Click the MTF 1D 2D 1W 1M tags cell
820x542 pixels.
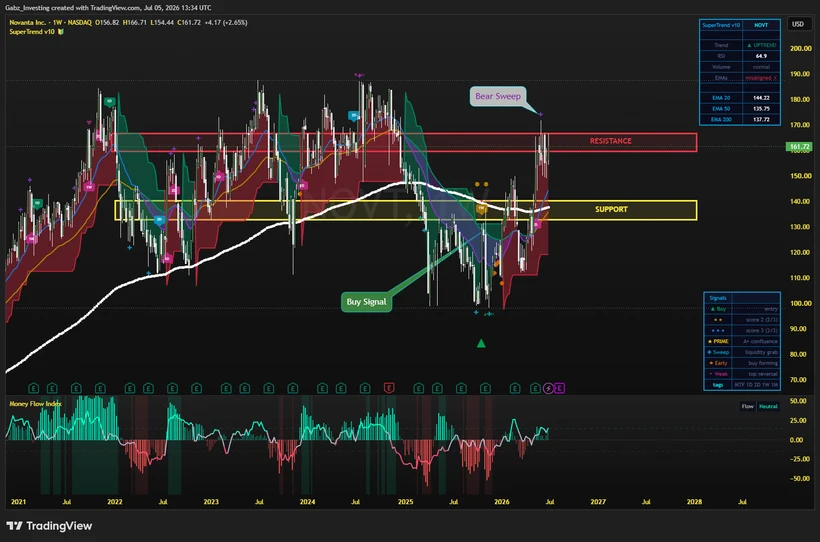tap(756, 385)
